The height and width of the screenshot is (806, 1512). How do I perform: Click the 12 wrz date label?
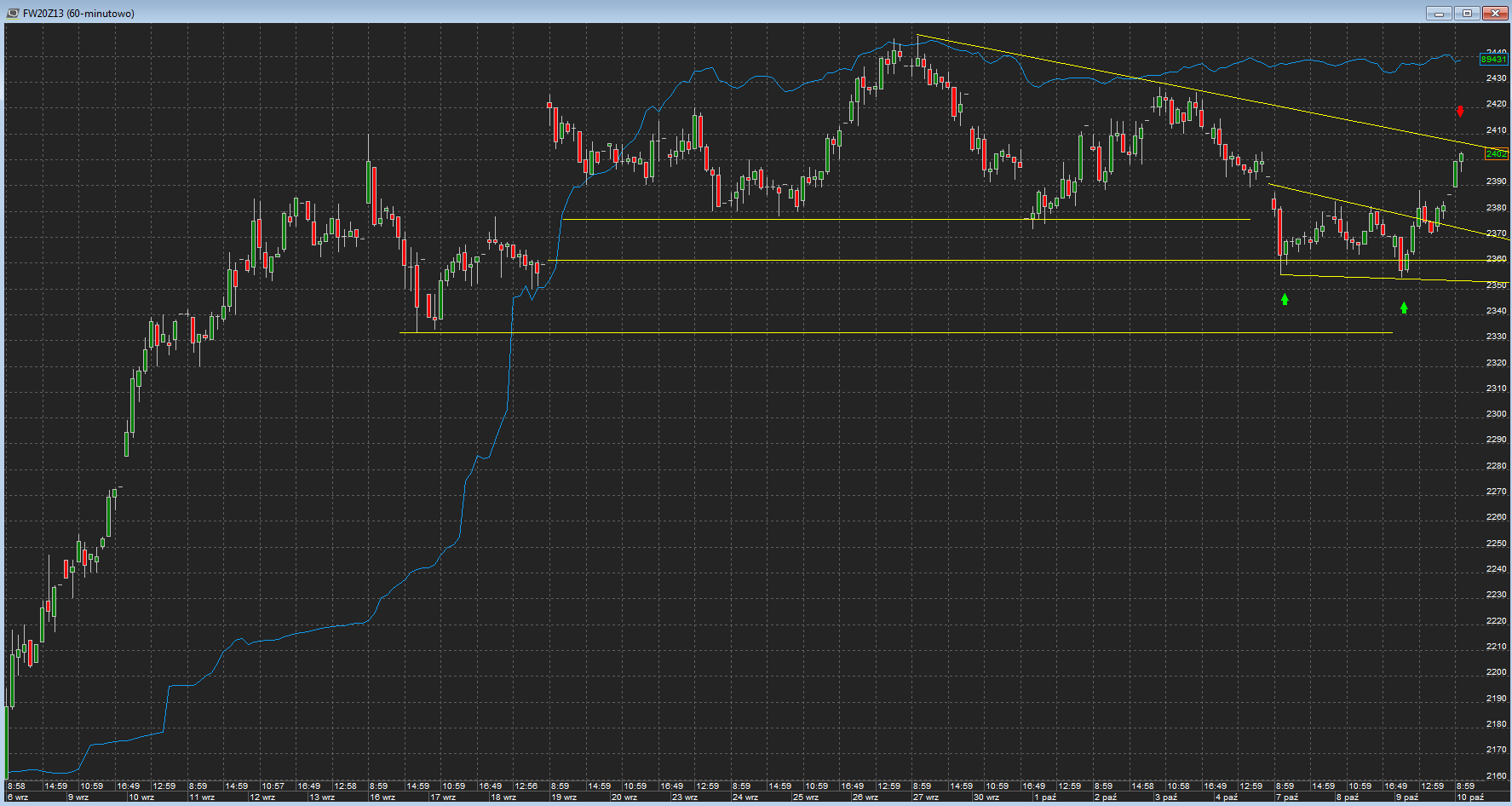click(262, 797)
